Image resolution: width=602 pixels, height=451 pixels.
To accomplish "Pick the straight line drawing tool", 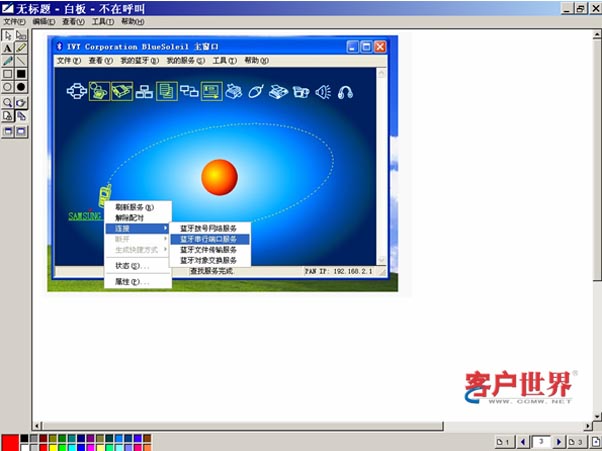I will tap(21, 60).
